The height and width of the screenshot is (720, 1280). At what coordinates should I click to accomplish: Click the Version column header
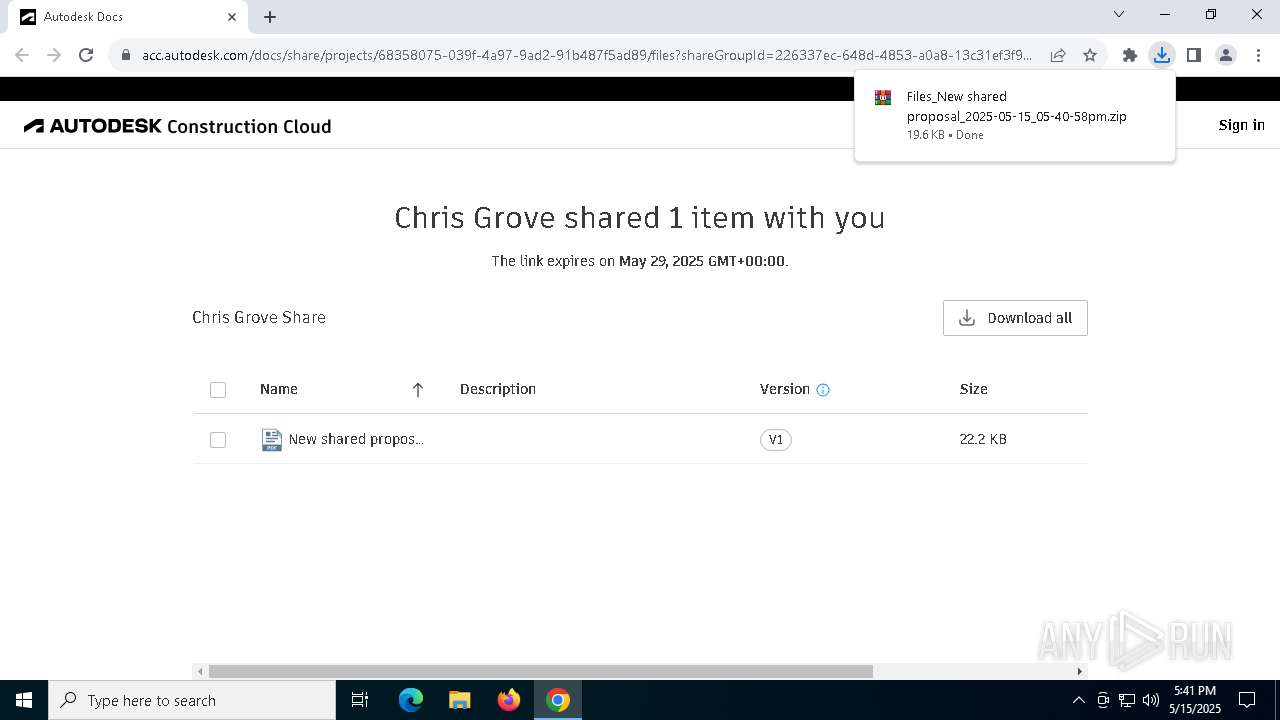coord(785,389)
